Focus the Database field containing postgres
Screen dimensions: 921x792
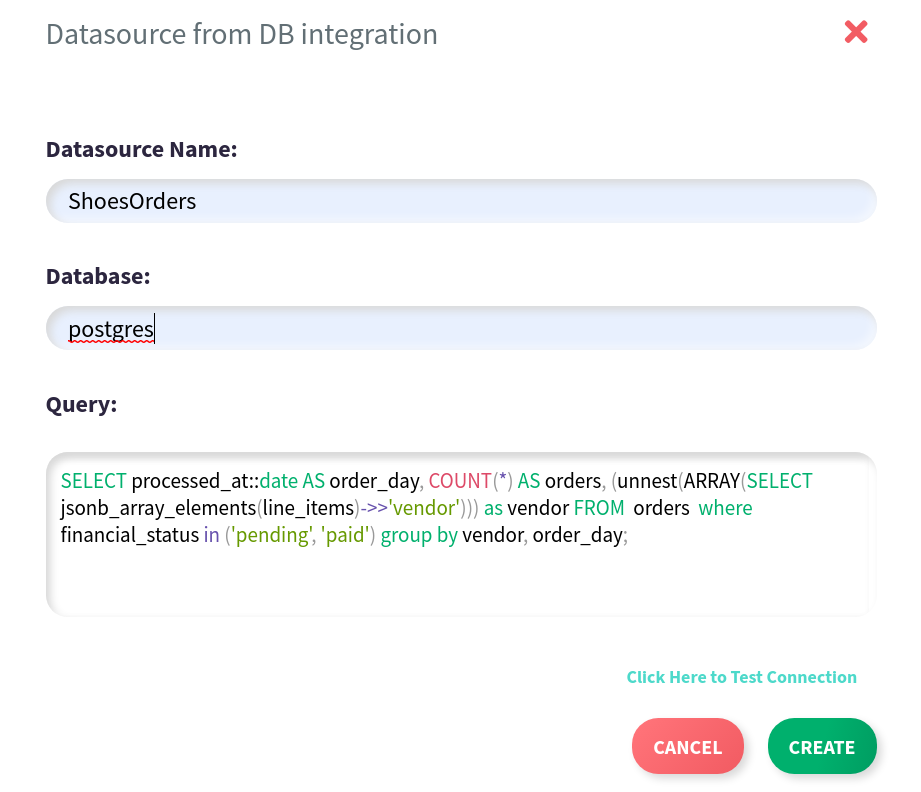tap(460, 328)
